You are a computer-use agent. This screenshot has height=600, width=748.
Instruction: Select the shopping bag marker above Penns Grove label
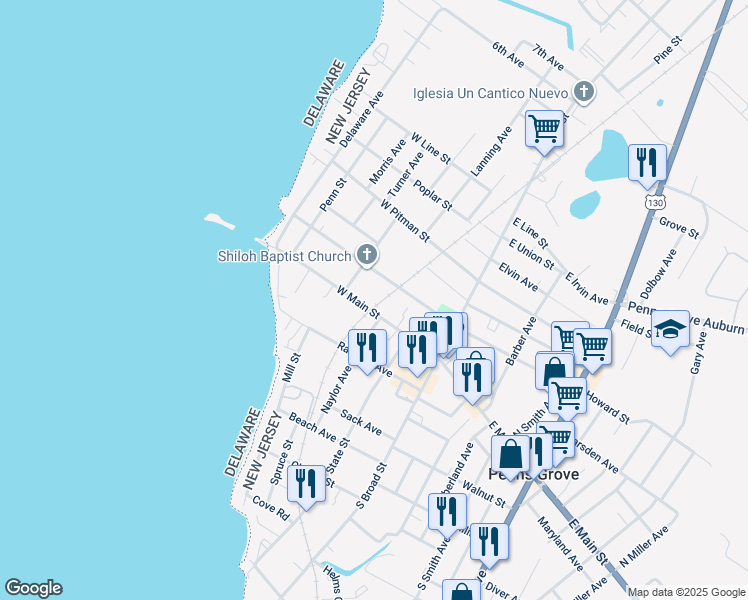pyautogui.click(x=510, y=454)
